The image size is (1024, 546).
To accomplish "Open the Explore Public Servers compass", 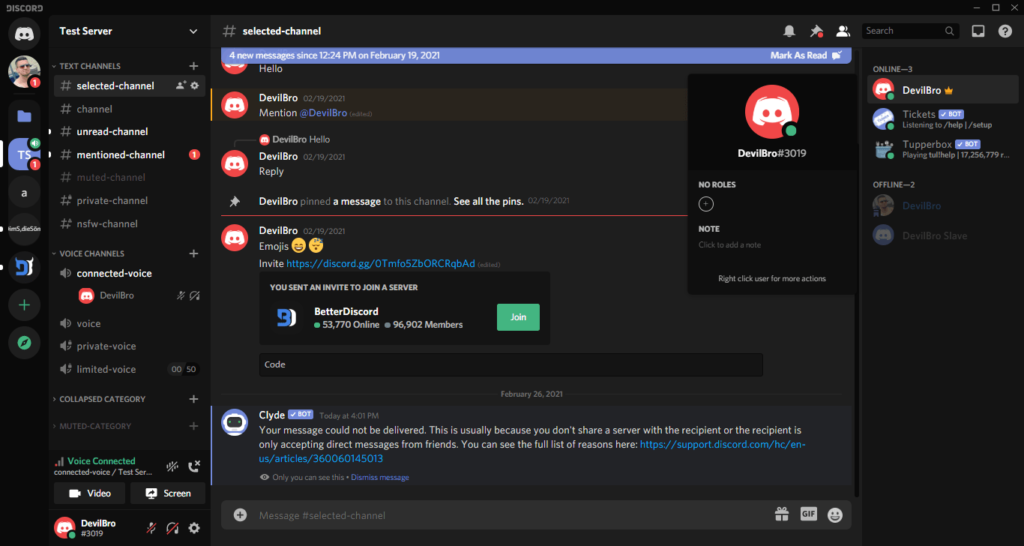I will tap(24, 343).
